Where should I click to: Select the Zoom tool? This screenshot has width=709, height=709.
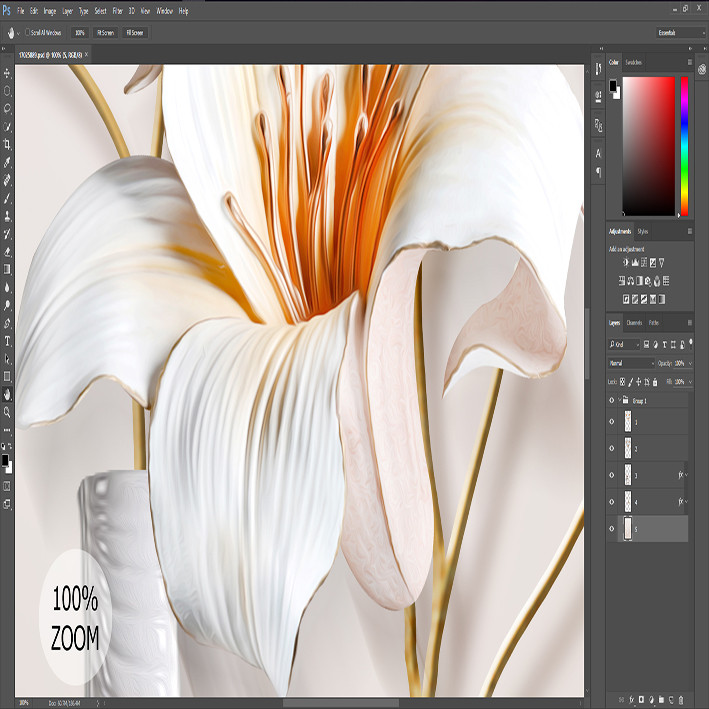pyautogui.click(x=7, y=412)
